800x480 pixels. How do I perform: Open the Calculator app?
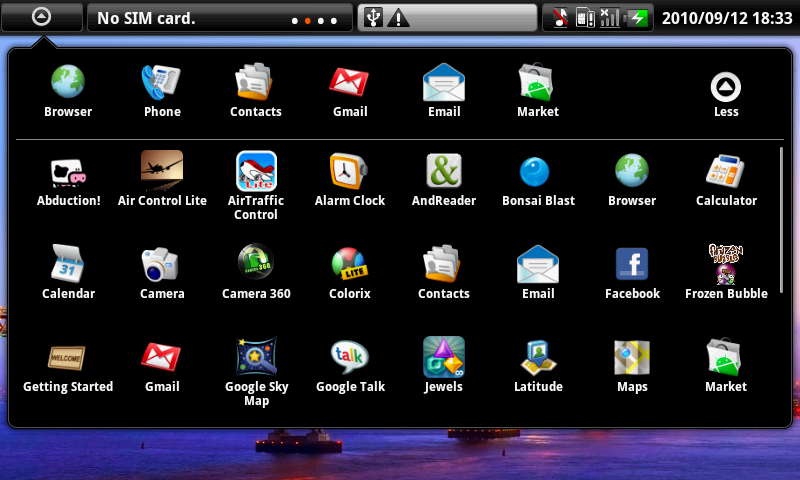pyautogui.click(x=726, y=180)
